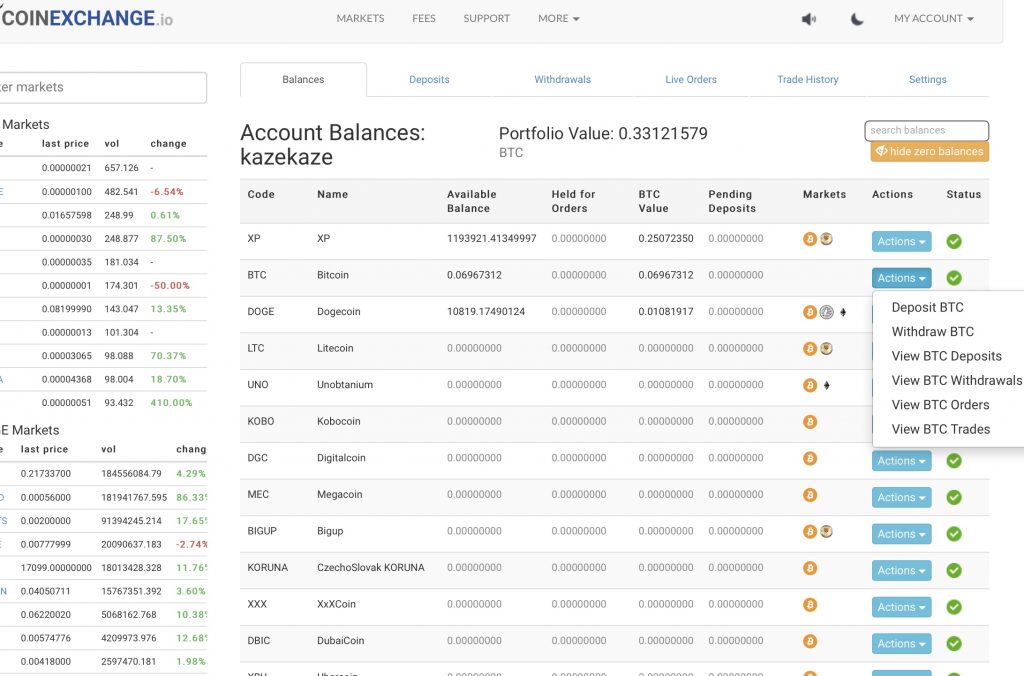Open the SUPPORT page link
The height and width of the screenshot is (676, 1024).
pyautogui.click(x=487, y=19)
